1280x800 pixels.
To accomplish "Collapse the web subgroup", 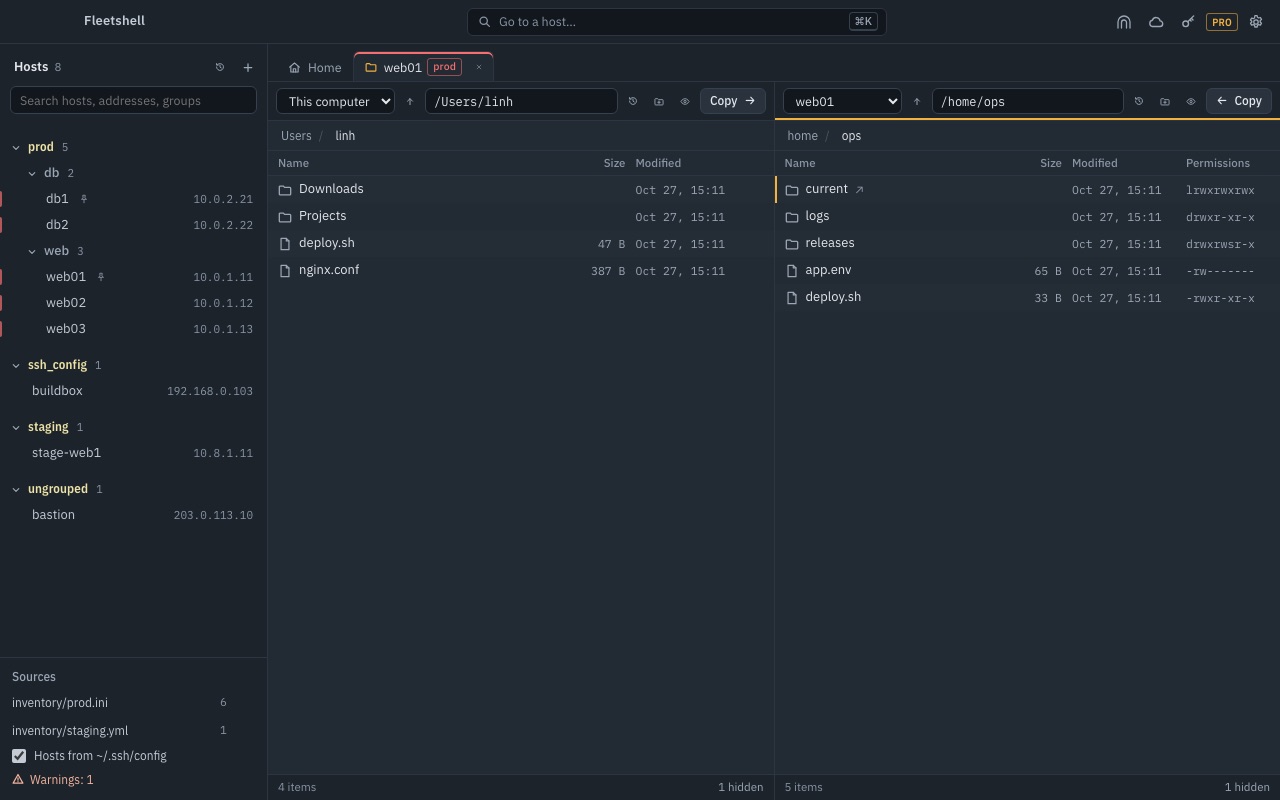I will 32,251.
